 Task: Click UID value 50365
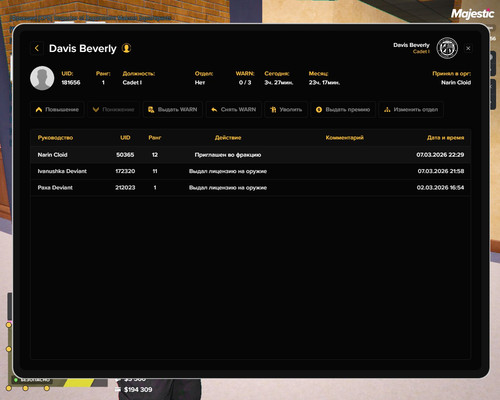(x=125, y=155)
